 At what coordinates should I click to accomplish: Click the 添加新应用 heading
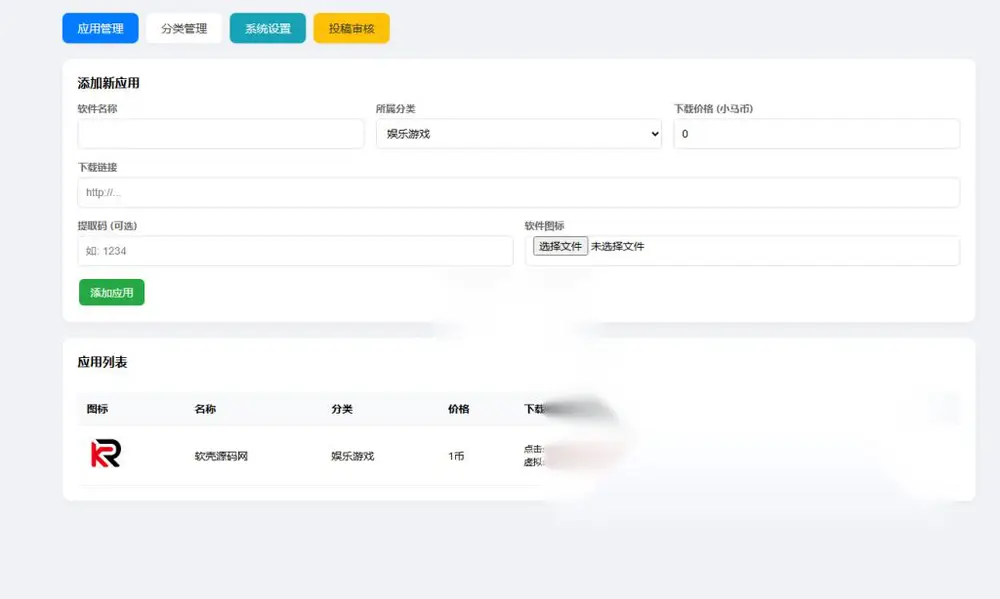coord(108,83)
